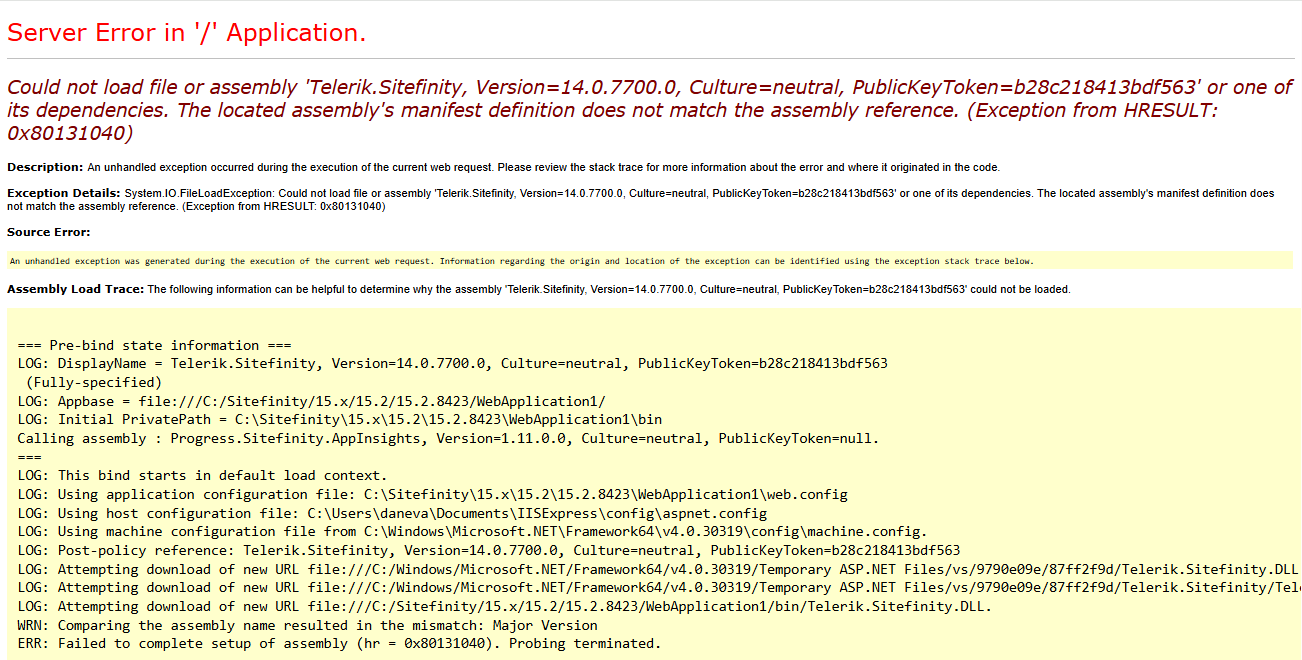The height and width of the screenshot is (660, 1302).
Task: Select the red italic 'Could not load file' message
Action: [650, 110]
